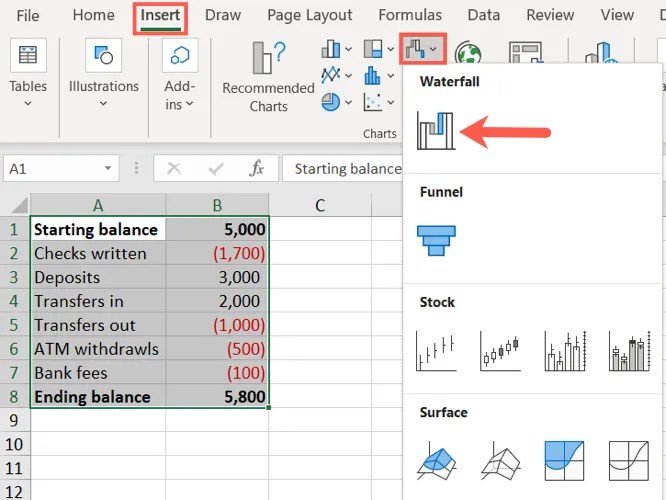Select the Waterfall chart type
The width and height of the screenshot is (666, 500).
point(436,131)
